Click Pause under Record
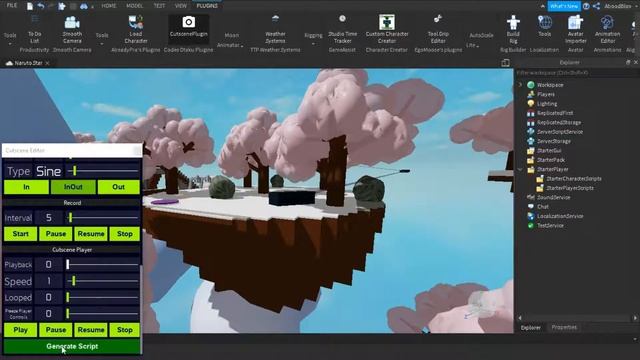Viewport: 640px width, 360px height. point(56,234)
